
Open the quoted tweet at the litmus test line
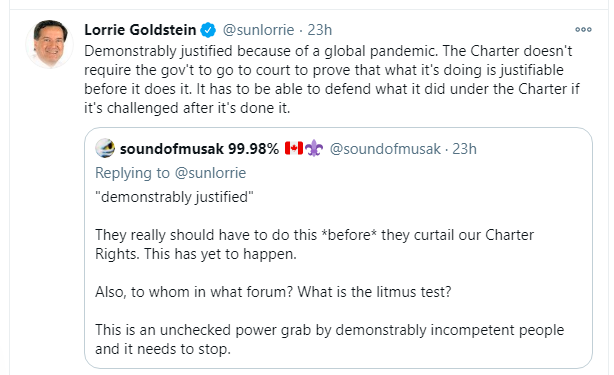pos(273,292)
